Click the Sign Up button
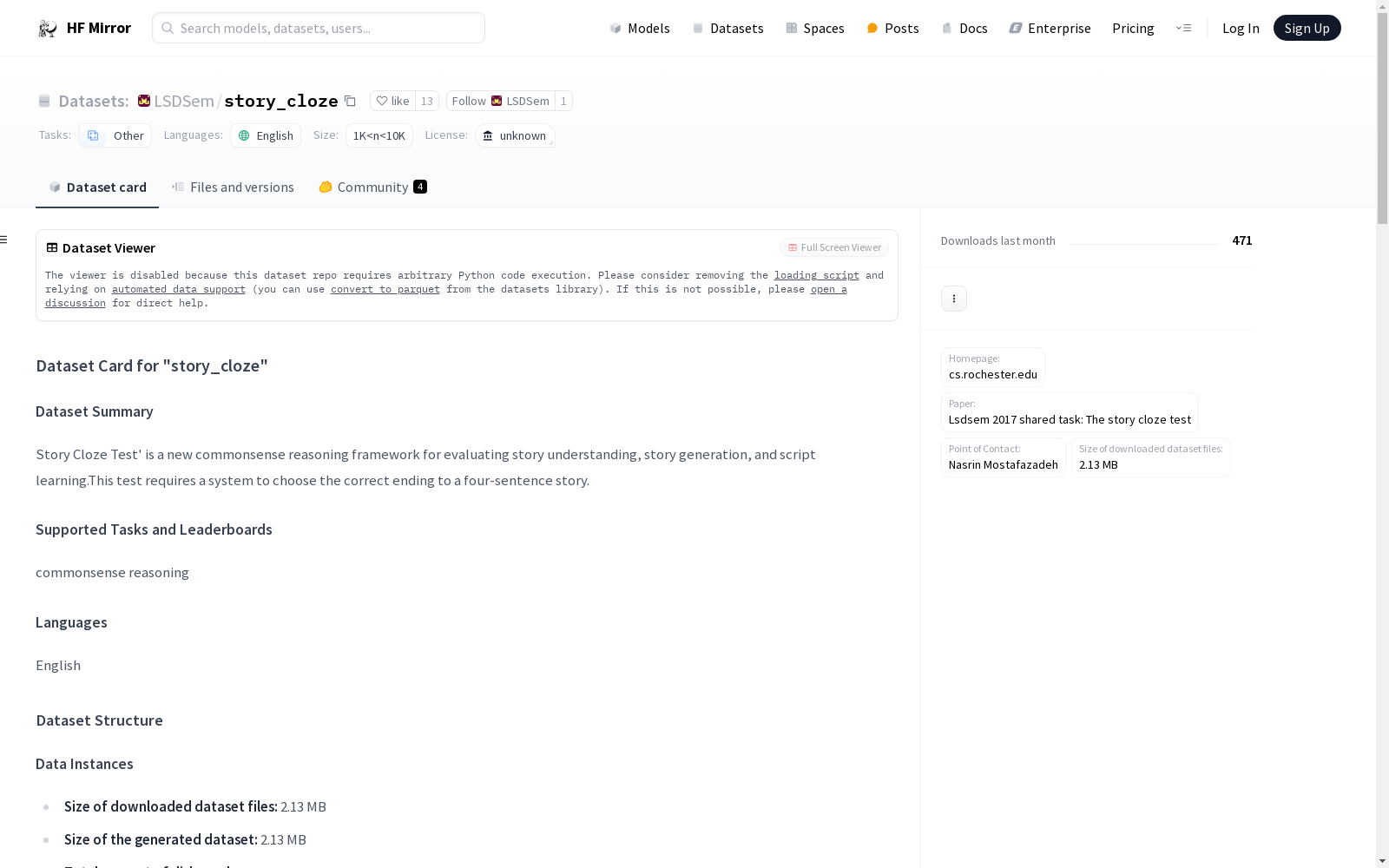This screenshot has width=1389, height=868. pos(1307,28)
